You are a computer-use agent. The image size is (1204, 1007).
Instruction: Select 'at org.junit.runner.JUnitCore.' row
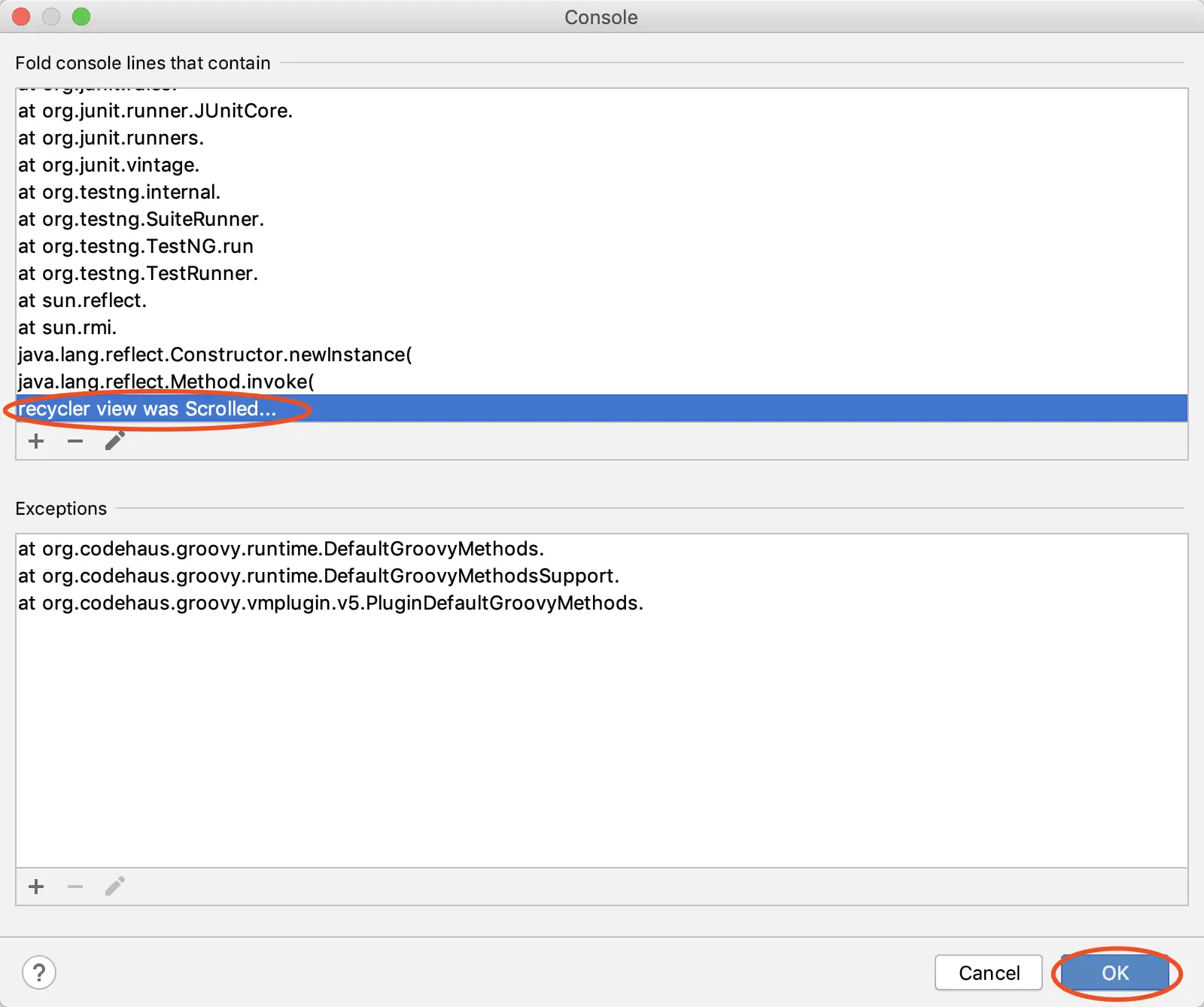coord(602,111)
